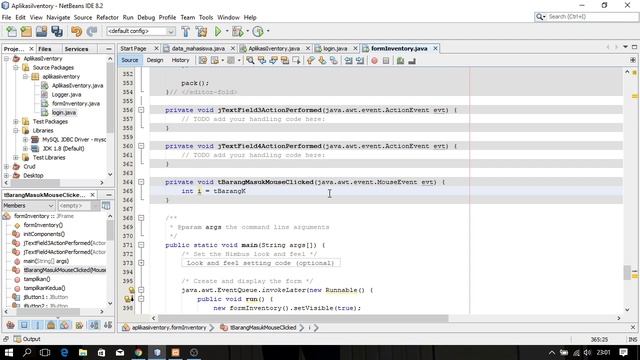Open the Navigate menu
The image size is (640, 360).
point(58,18)
